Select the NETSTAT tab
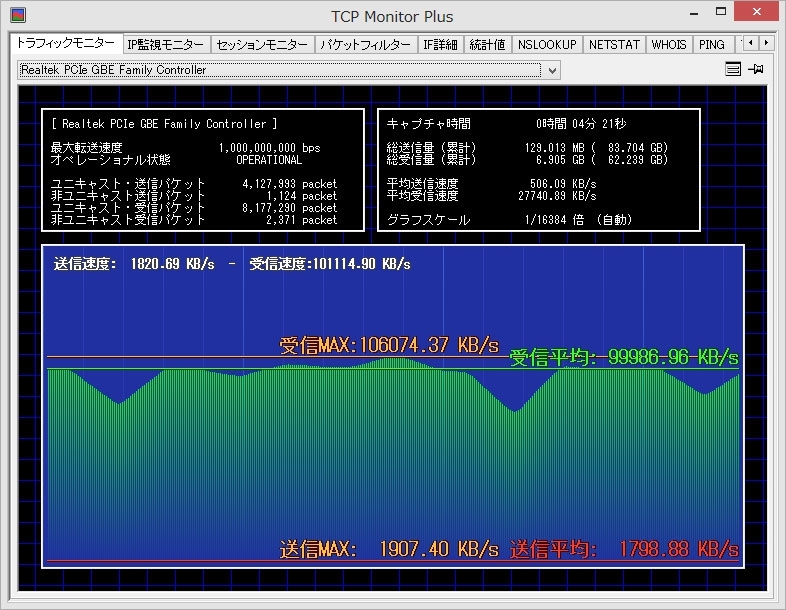The width and height of the screenshot is (786, 610). [x=614, y=45]
